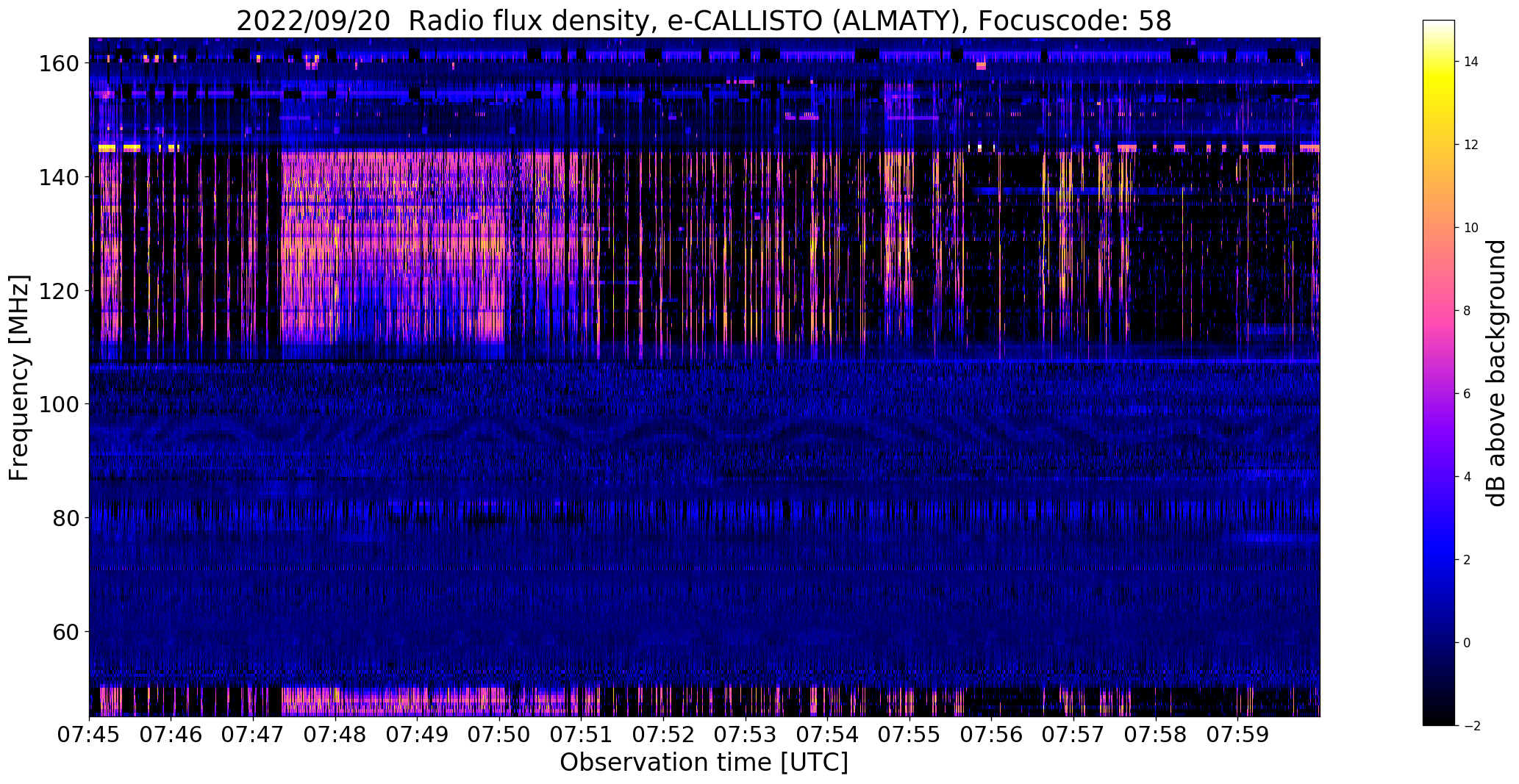Click the 60 frequency tick label
This screenshot has height=784, width=1519.
tap(66, 632)
